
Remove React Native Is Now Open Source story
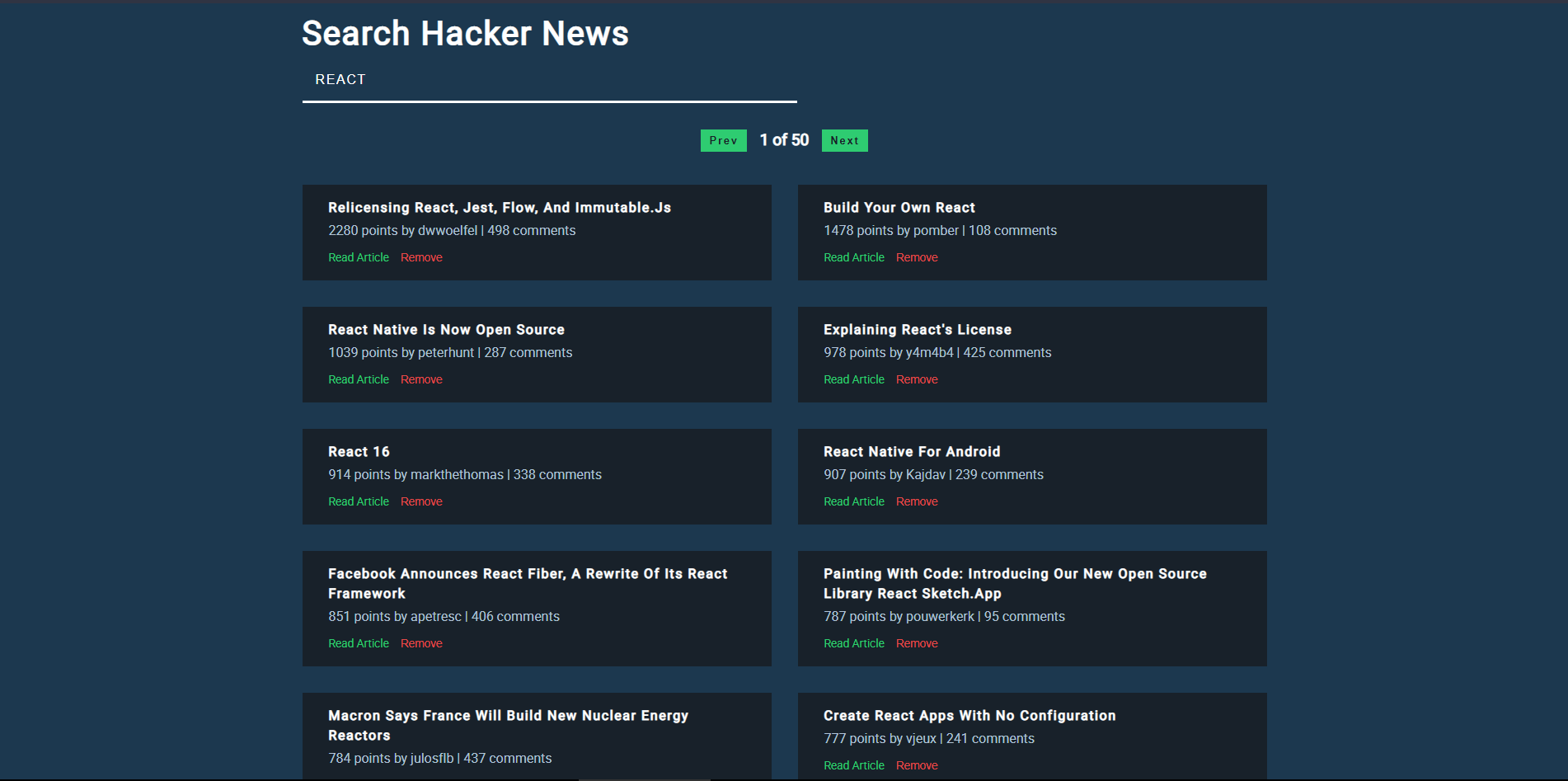tap(421, 379)
